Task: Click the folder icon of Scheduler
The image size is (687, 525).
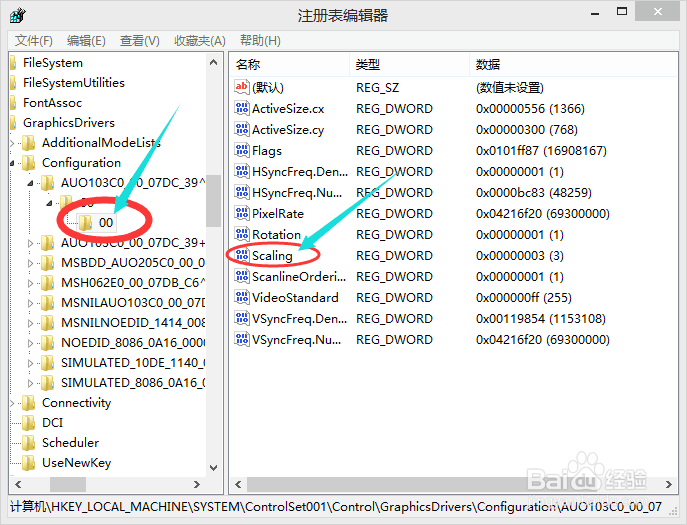Action: [x=28, y=443]
